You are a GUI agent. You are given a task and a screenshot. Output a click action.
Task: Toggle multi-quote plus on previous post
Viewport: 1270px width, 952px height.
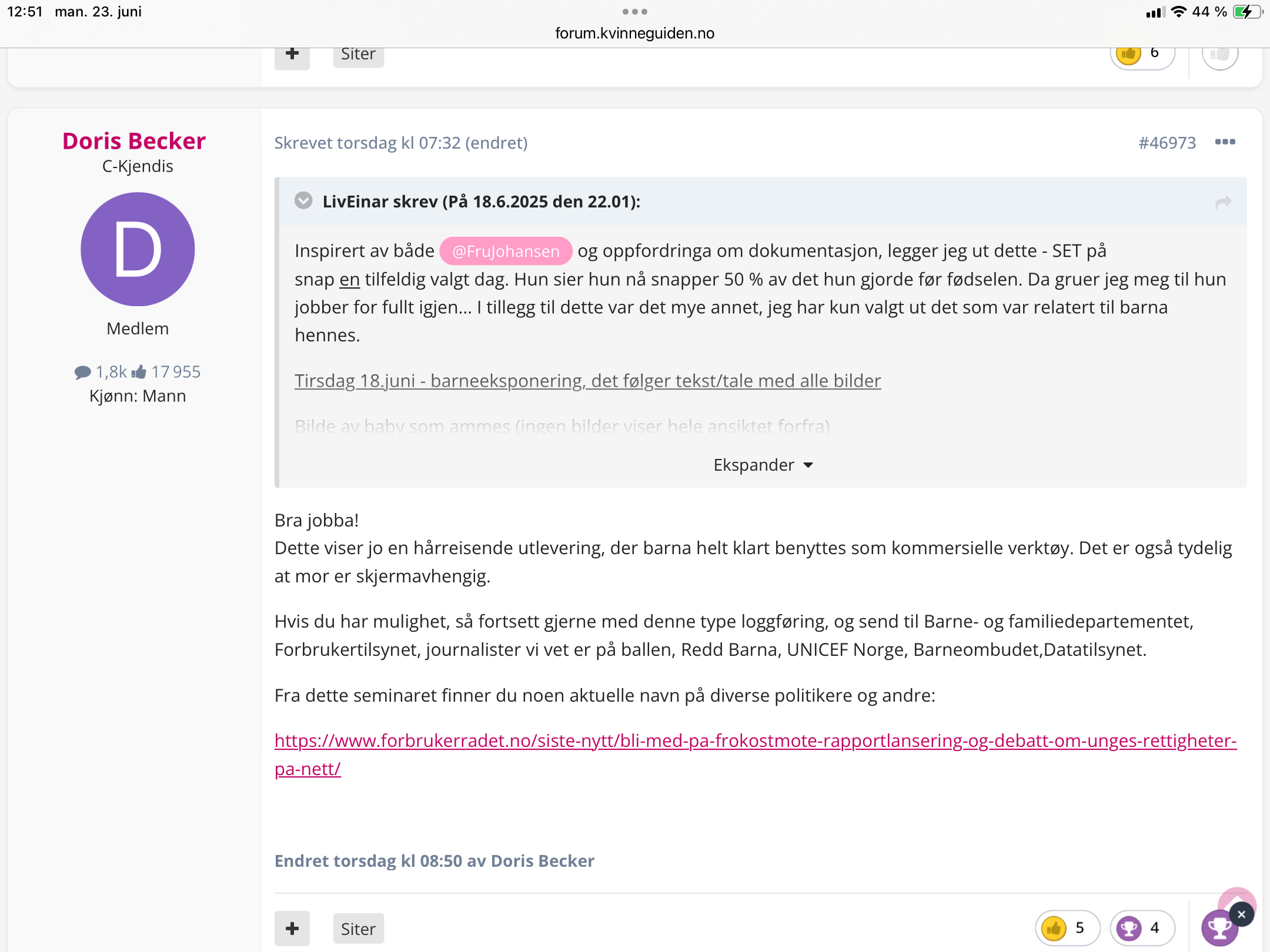click(292, 55)
